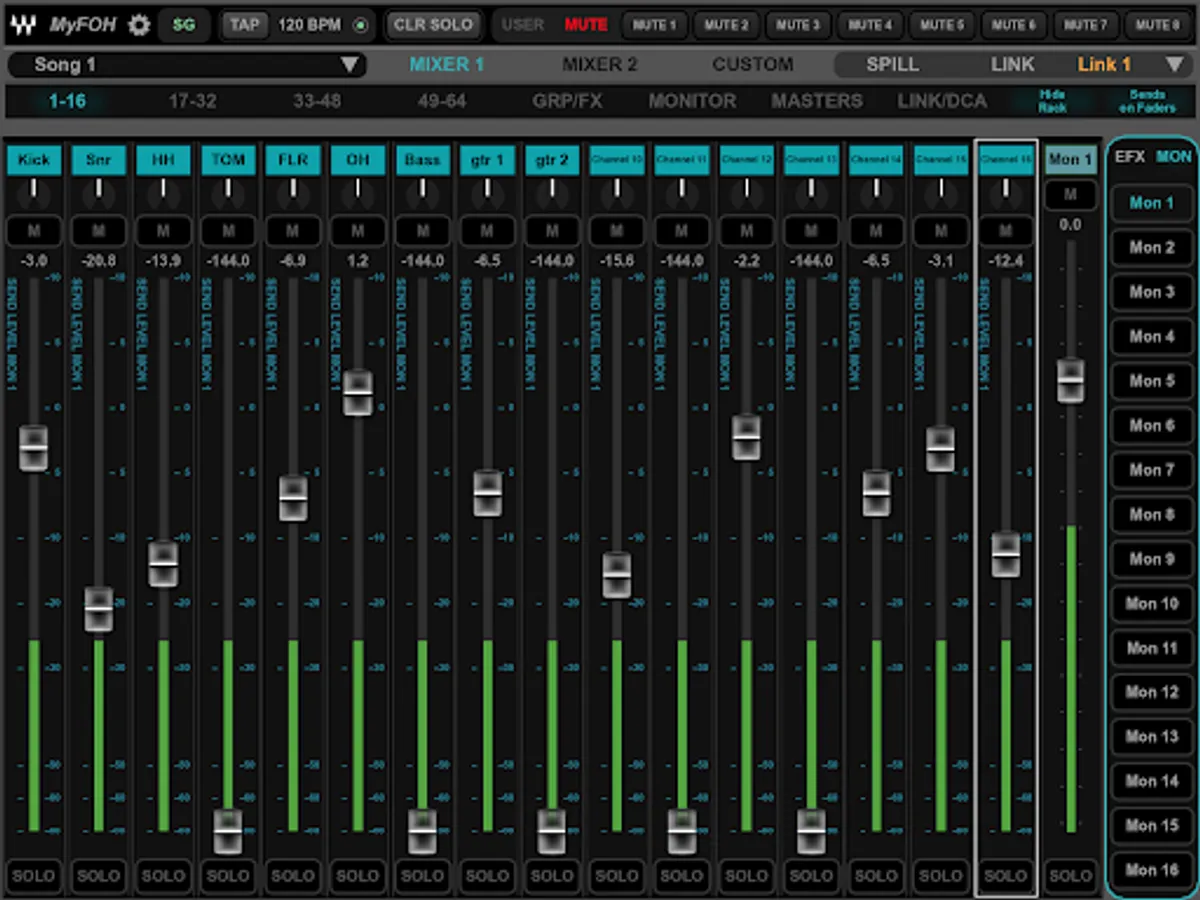Image resolution: width=1200 pixels, height=900 pixels.
Task: Open the settings gear next to MyFOH
Action: pos(140,25)
